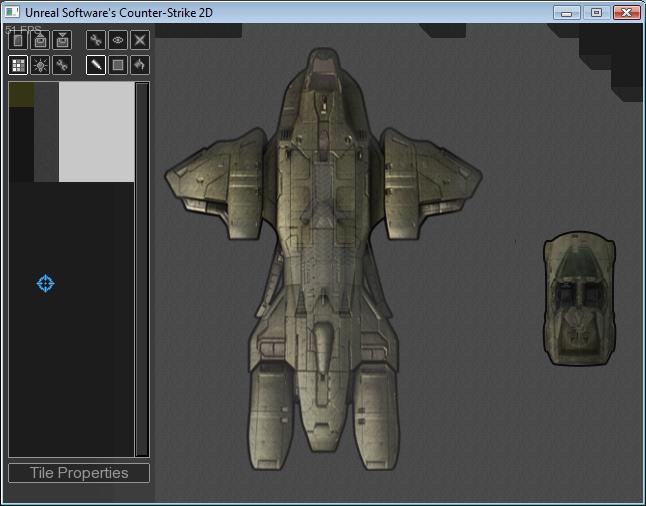Switch to the tile grid mode
Image resolution: width=646 pixels, height=506 pixels.
point(18,65)
